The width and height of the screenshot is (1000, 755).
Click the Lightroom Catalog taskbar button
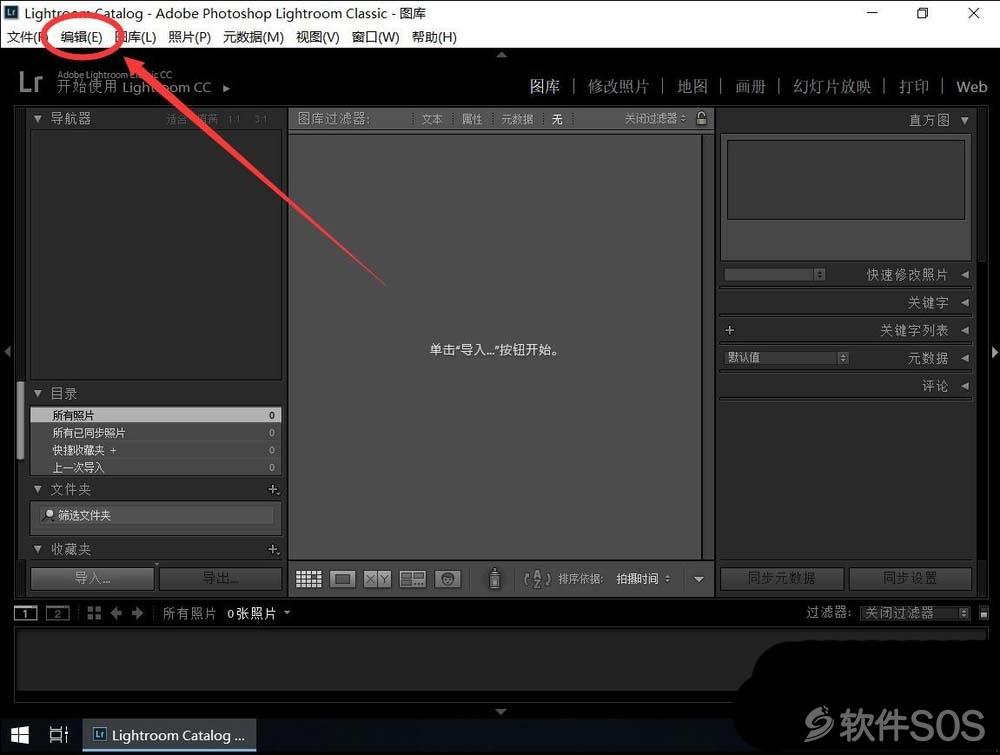coord(169,735)
